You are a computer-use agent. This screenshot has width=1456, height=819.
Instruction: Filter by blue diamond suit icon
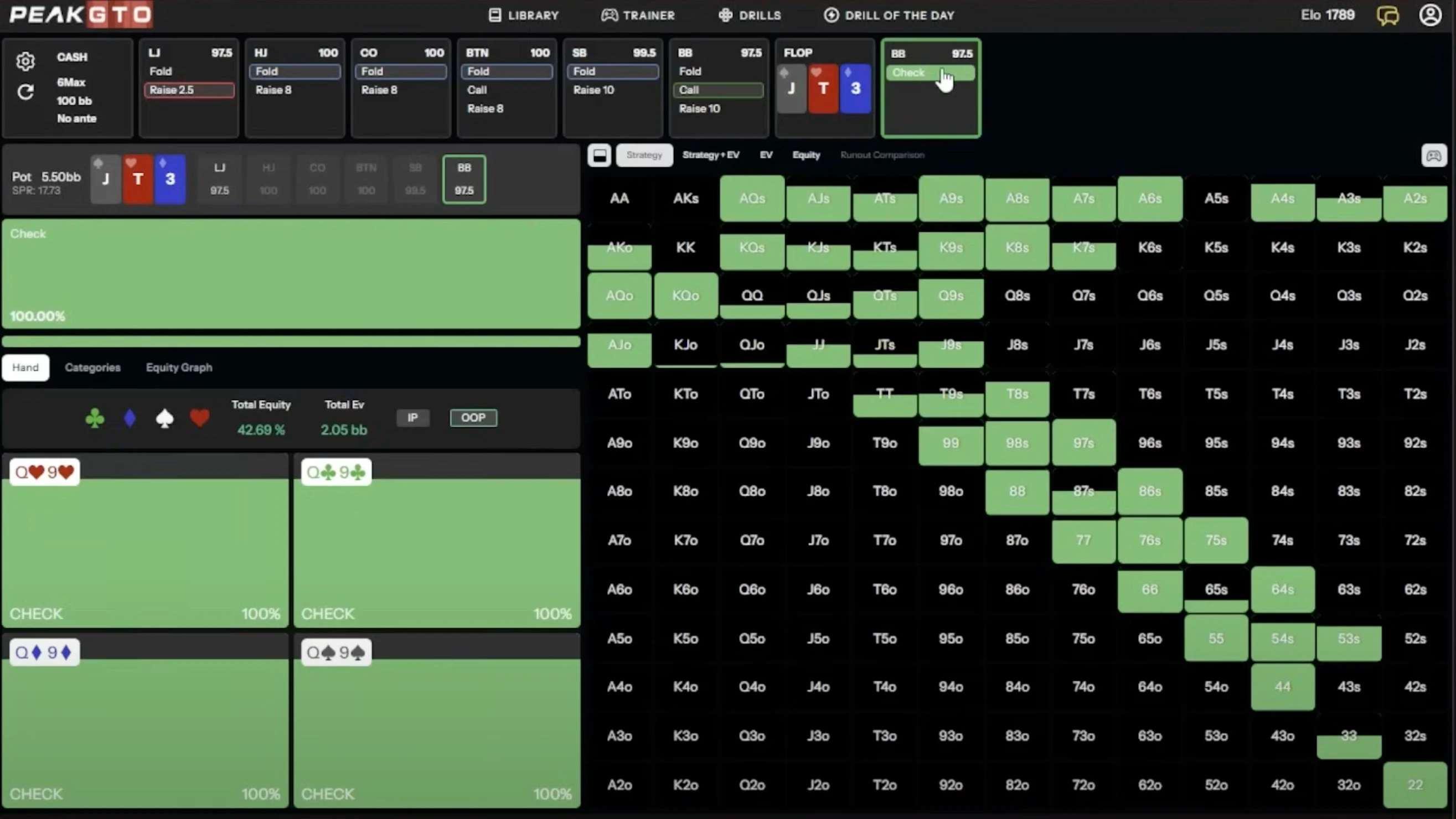coord(130,418)
